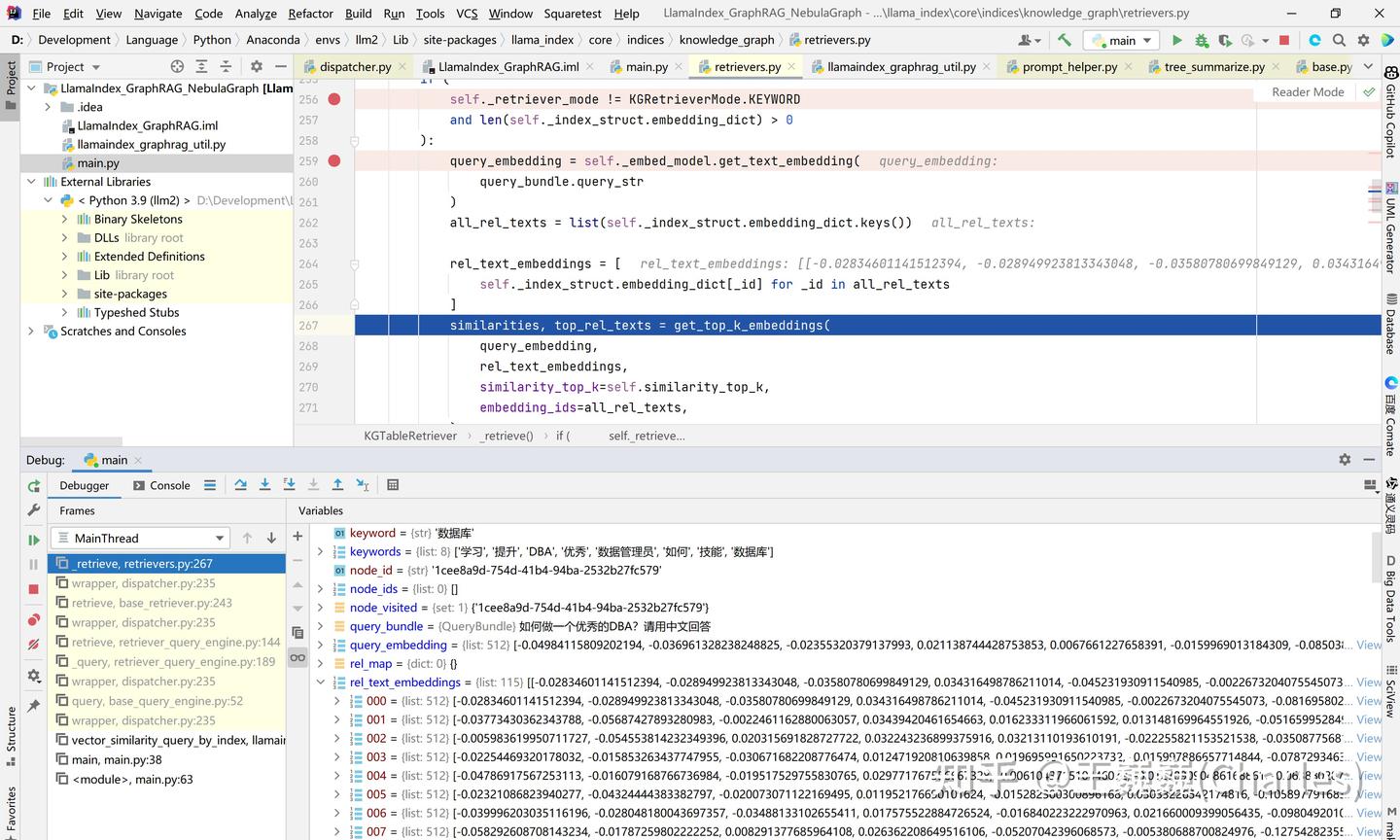This screenshot has width=1400, height=840.
Task: Expand the site-packages tree node
Action: pyautogui.click(x=65, y=294)
